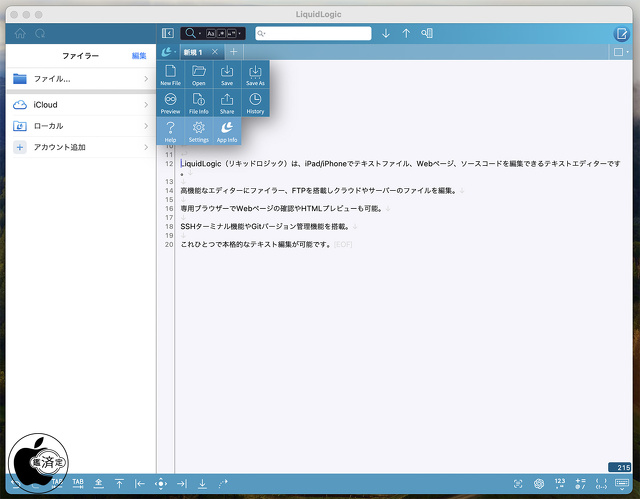Open the 123 numbers input panel
Screen dimensions: 640x499
560,483
